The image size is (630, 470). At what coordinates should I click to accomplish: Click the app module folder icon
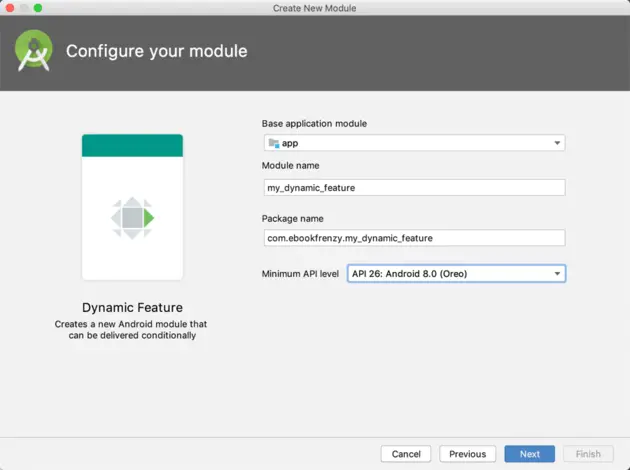274,143
